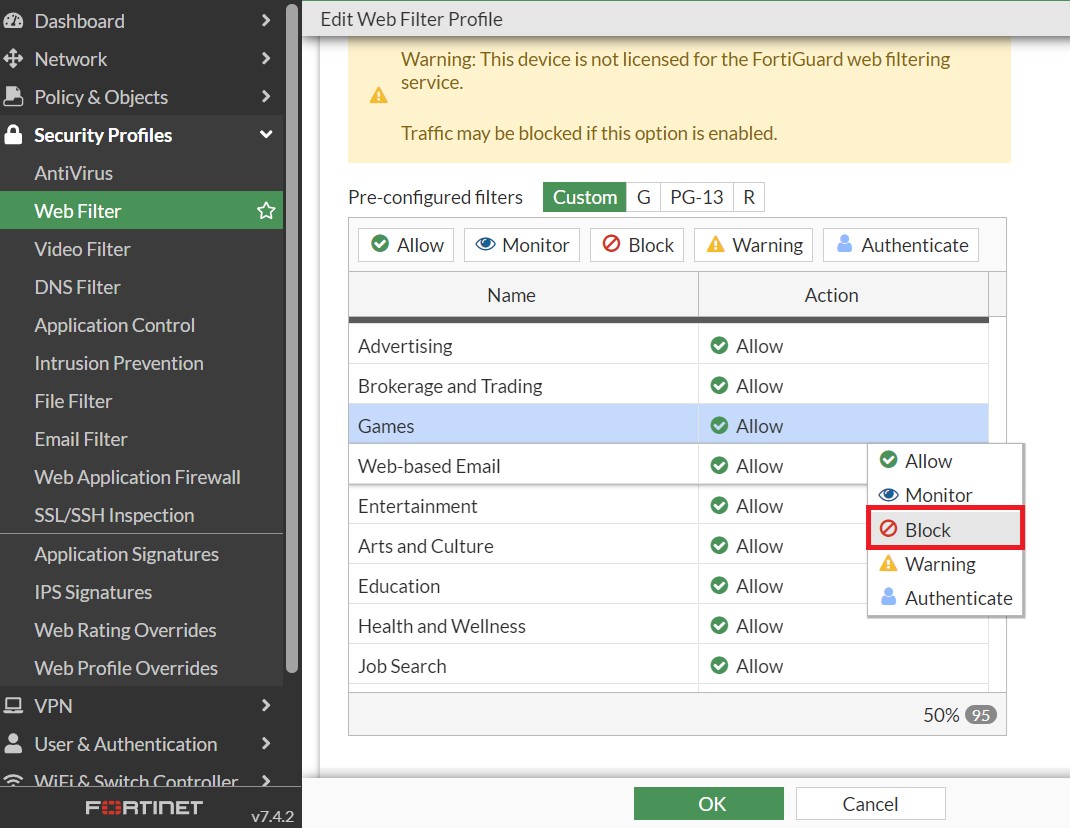Click green check icon in Games row
This screenshot has width=1070, height=828.
719,425
